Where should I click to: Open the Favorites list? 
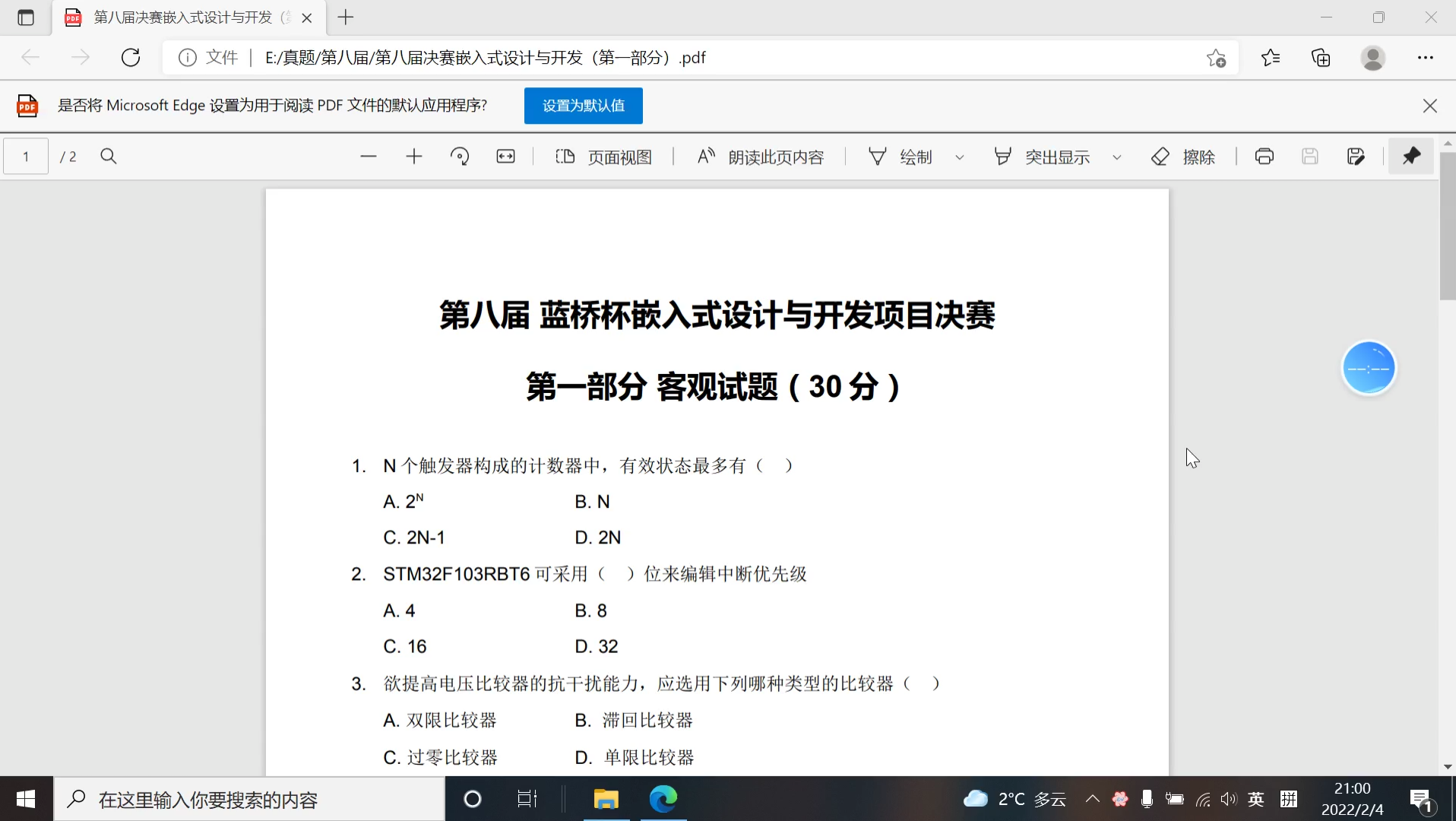point(1271,57)
